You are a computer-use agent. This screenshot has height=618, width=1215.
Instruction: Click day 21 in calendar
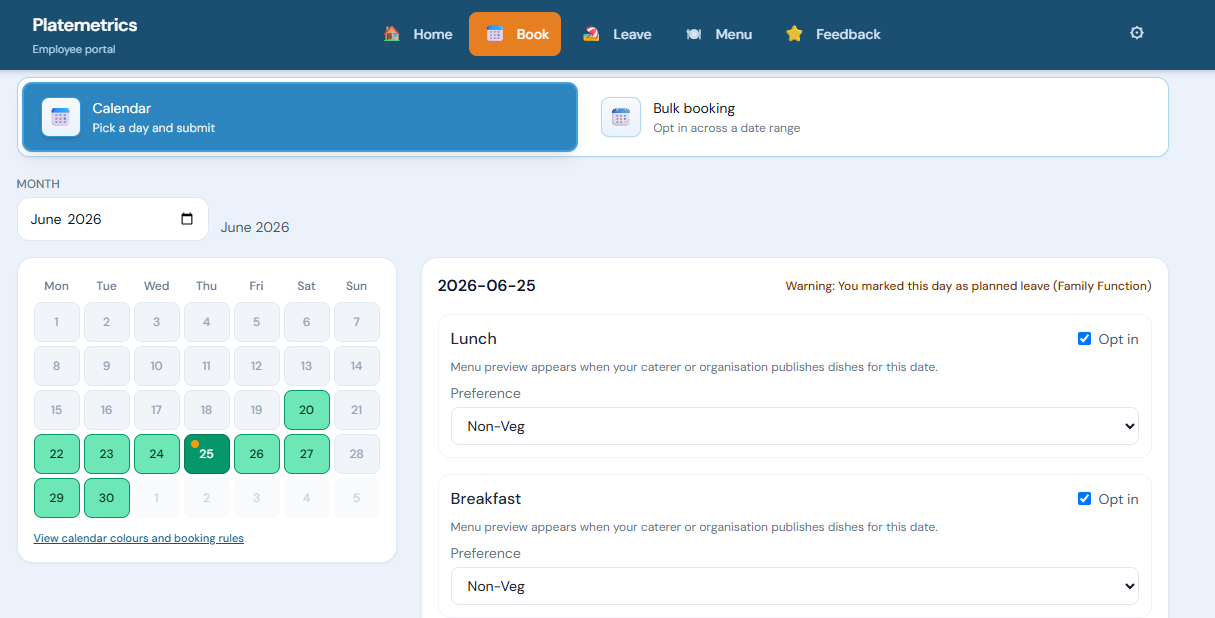click(357, 410)
